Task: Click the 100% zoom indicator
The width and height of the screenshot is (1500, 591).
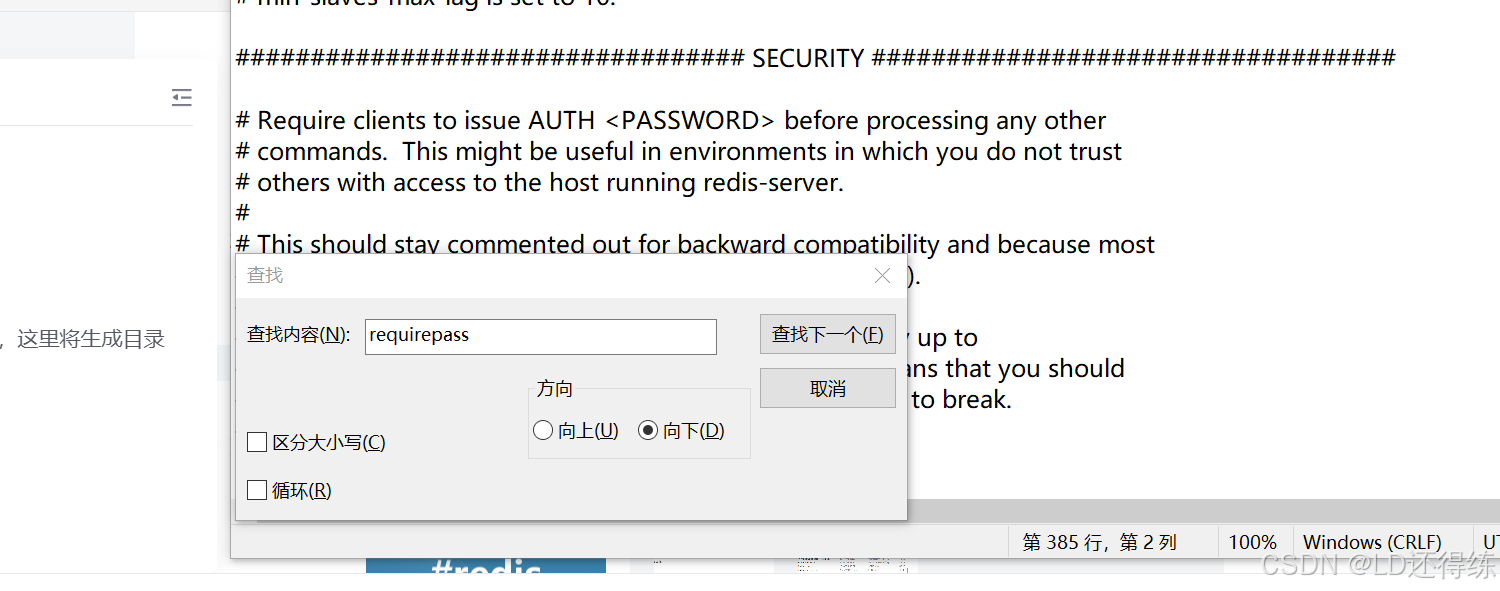Action: (1253, 541)
